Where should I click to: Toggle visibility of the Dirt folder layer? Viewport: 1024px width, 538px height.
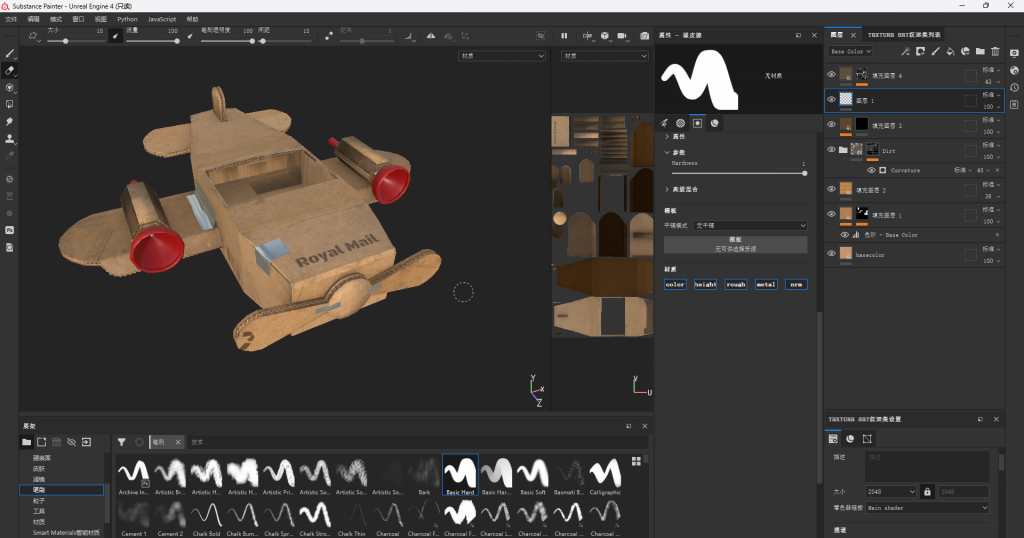pos(831,150)
